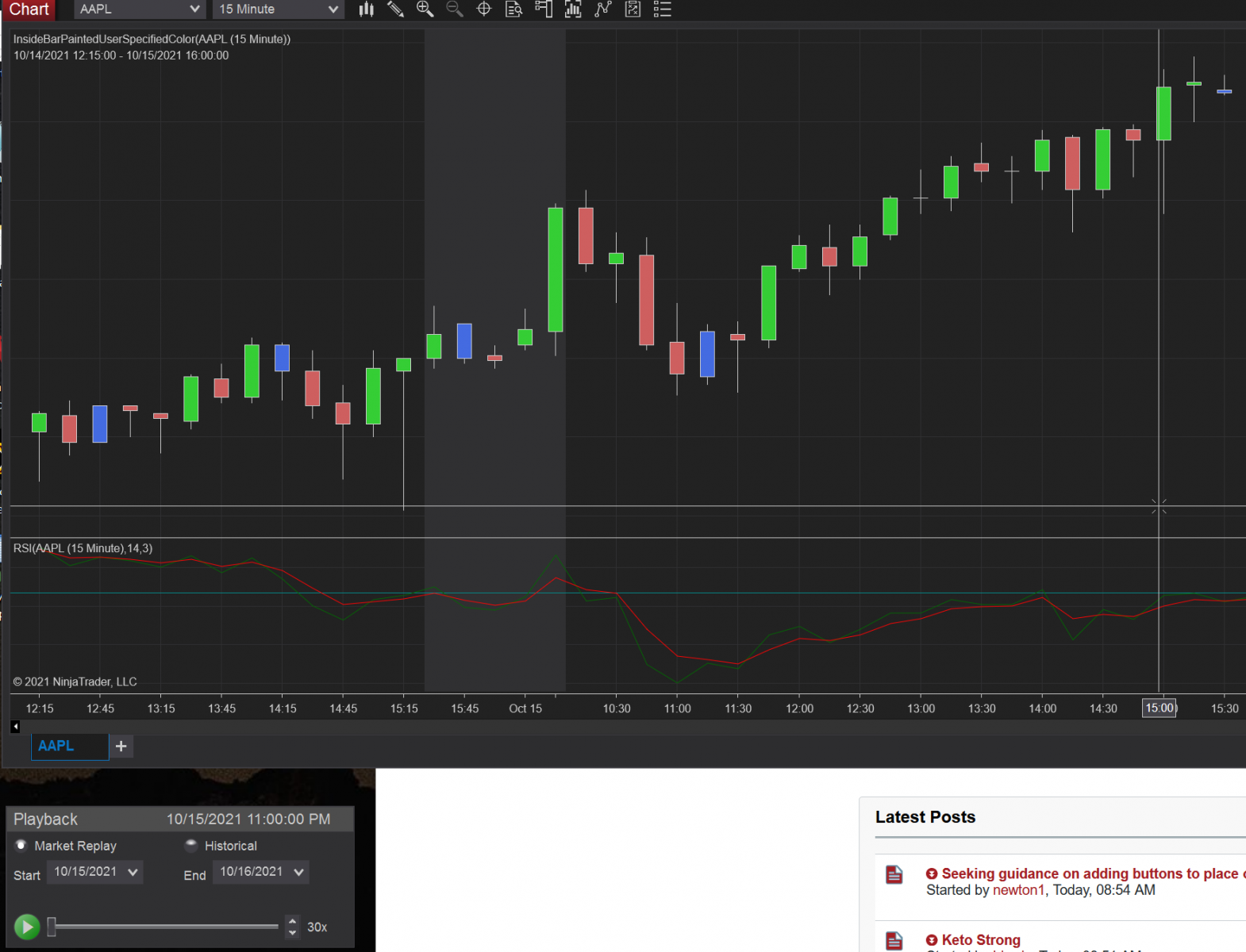Screen dimensions: 1246x952
Task: Open the strategies icon in chart toolbar
Action: click(x=603, y=10)
